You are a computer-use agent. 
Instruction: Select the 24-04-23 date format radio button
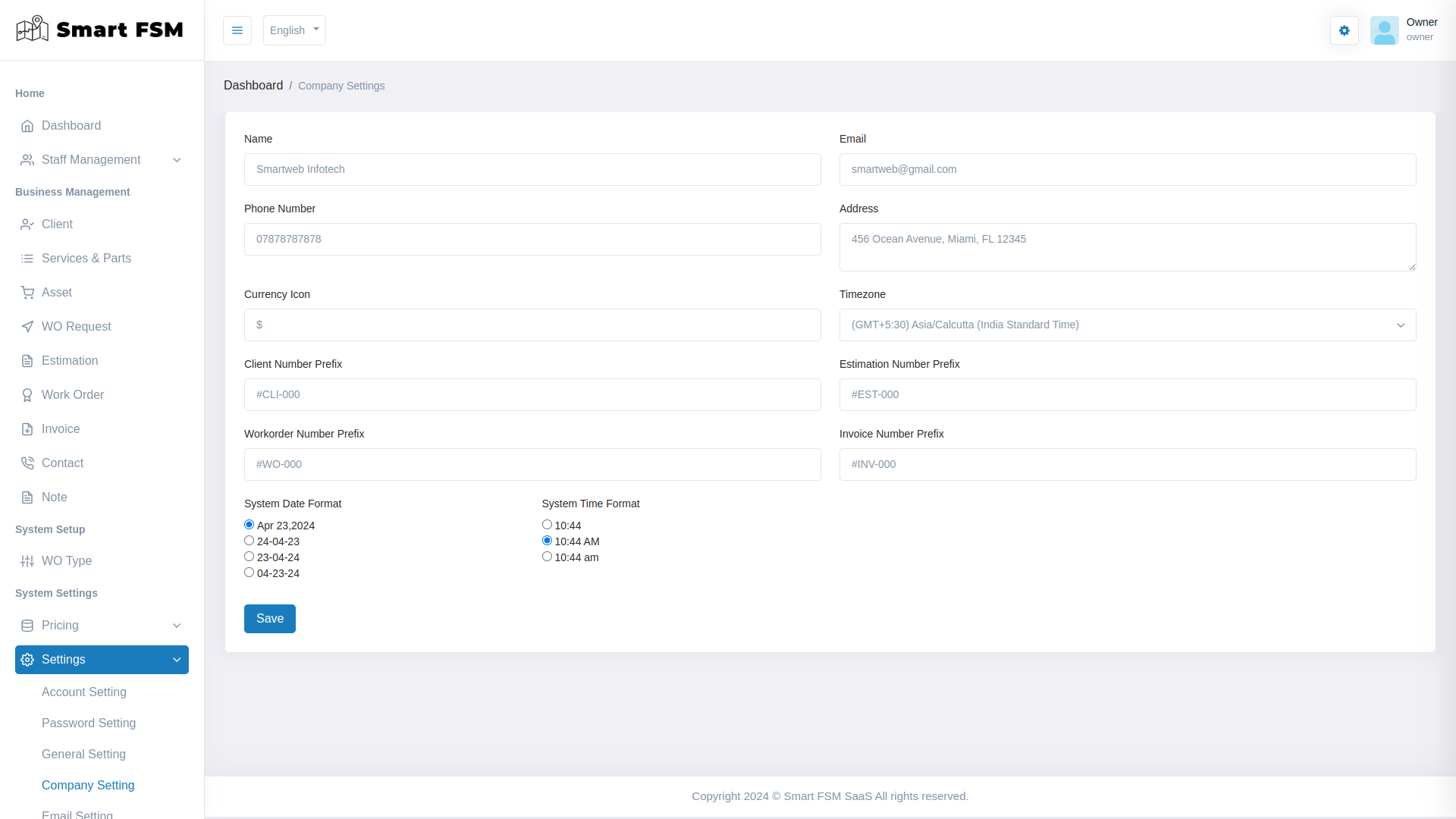pyautogui.click(x=249, y=540)
